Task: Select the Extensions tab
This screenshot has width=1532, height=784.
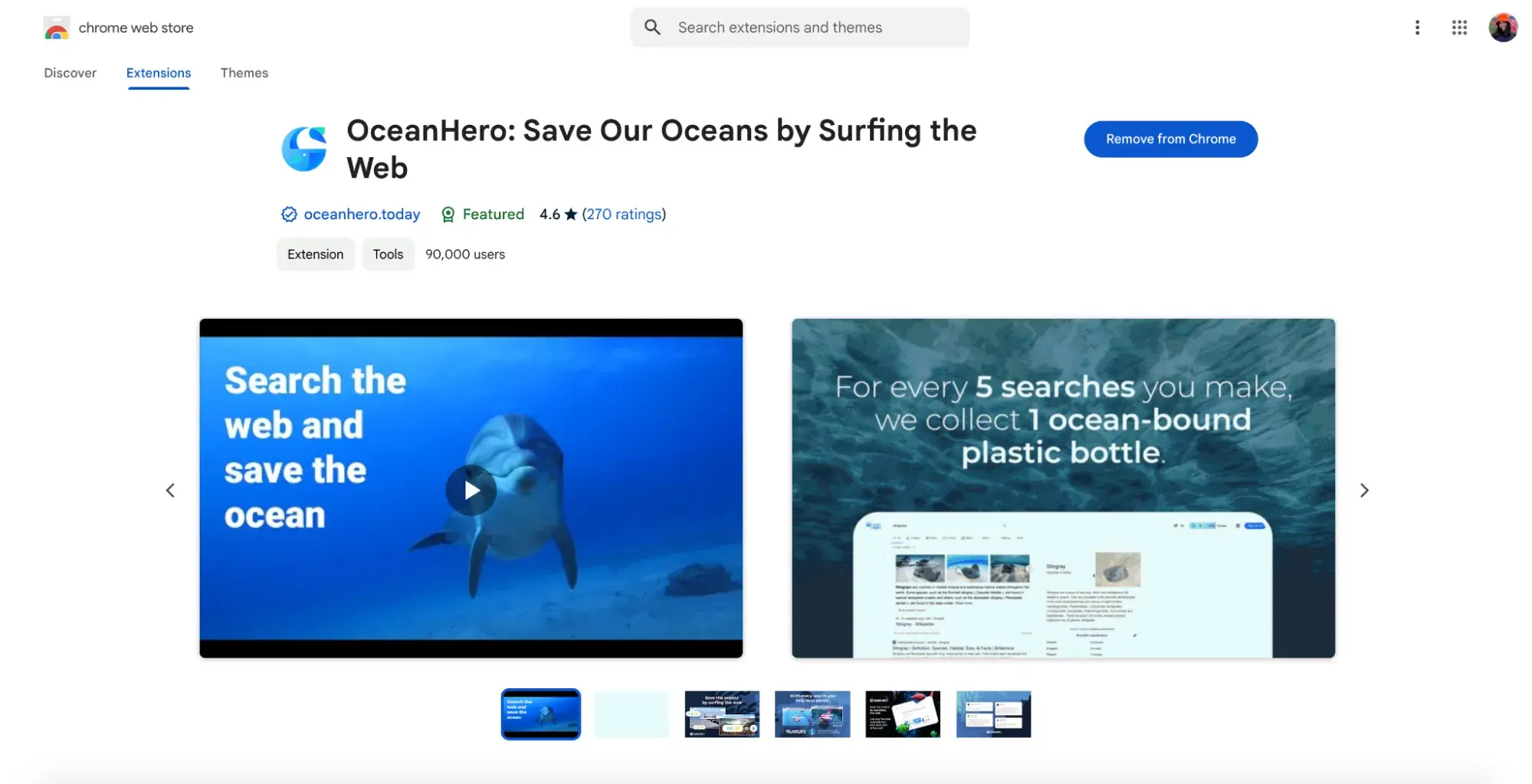Action: 159,73
